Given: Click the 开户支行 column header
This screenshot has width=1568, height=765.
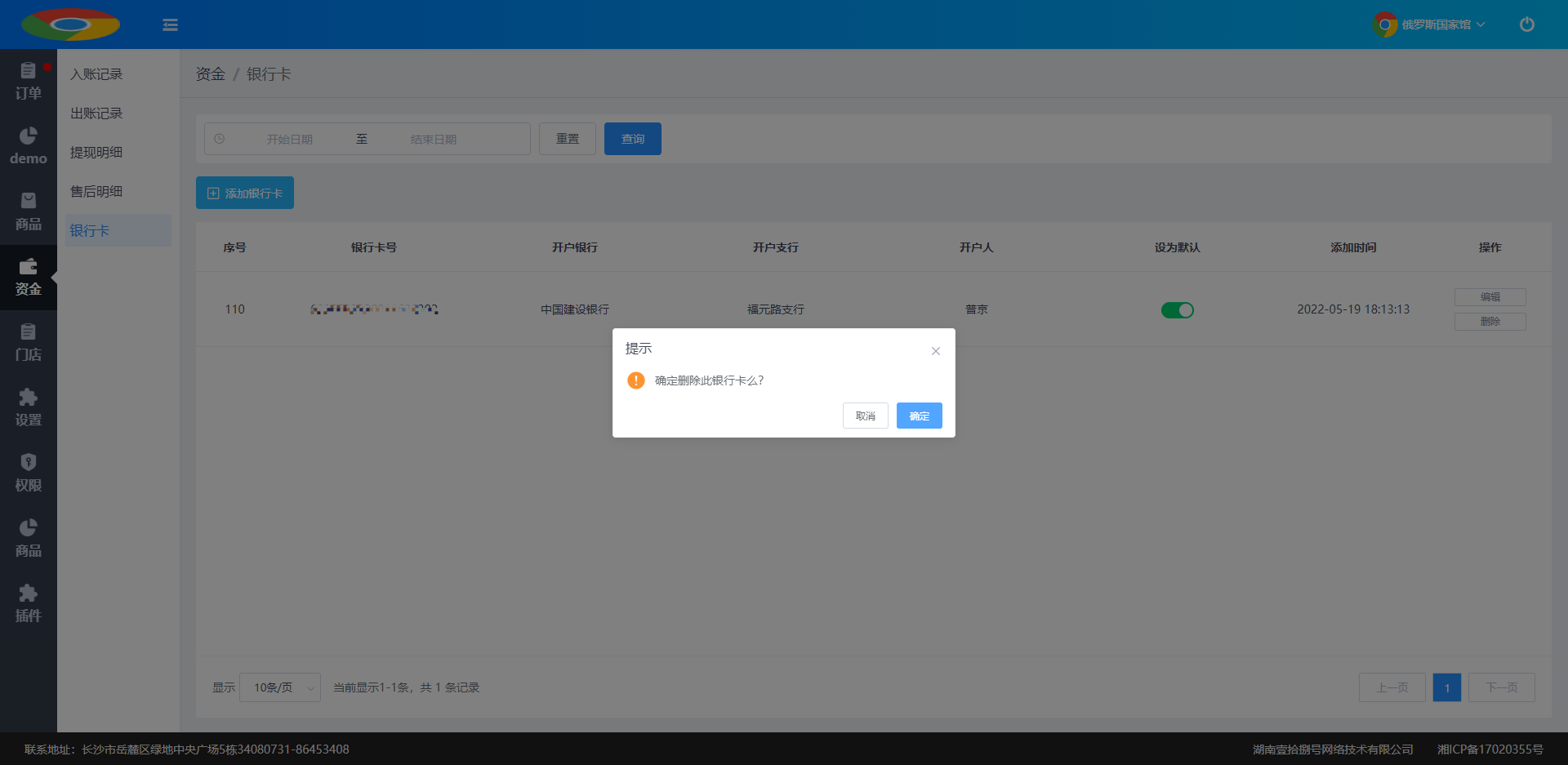Looking at the screenshot, I should point(776,247).
